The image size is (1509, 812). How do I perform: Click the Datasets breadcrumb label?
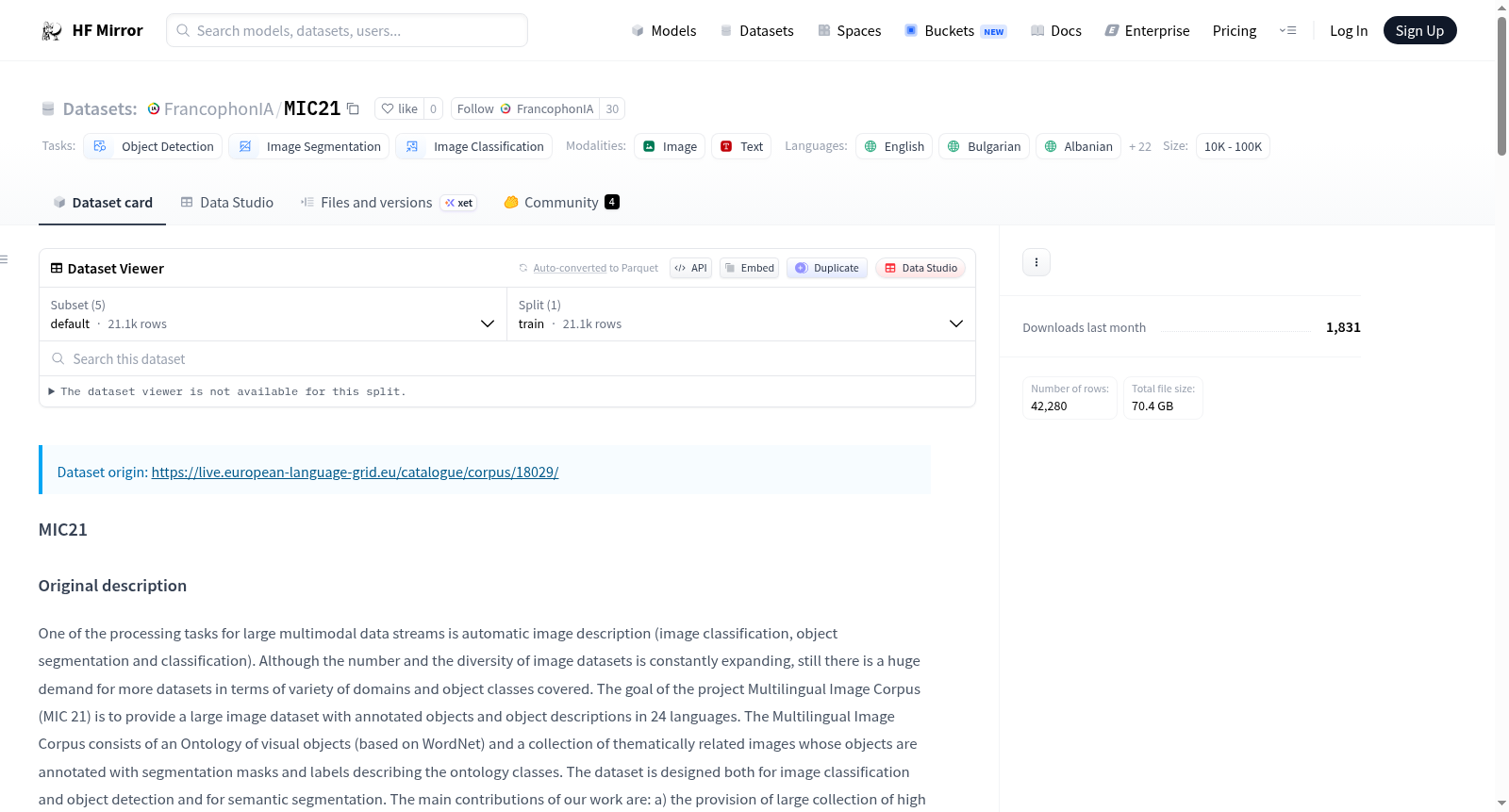click(x=100, y=108)
